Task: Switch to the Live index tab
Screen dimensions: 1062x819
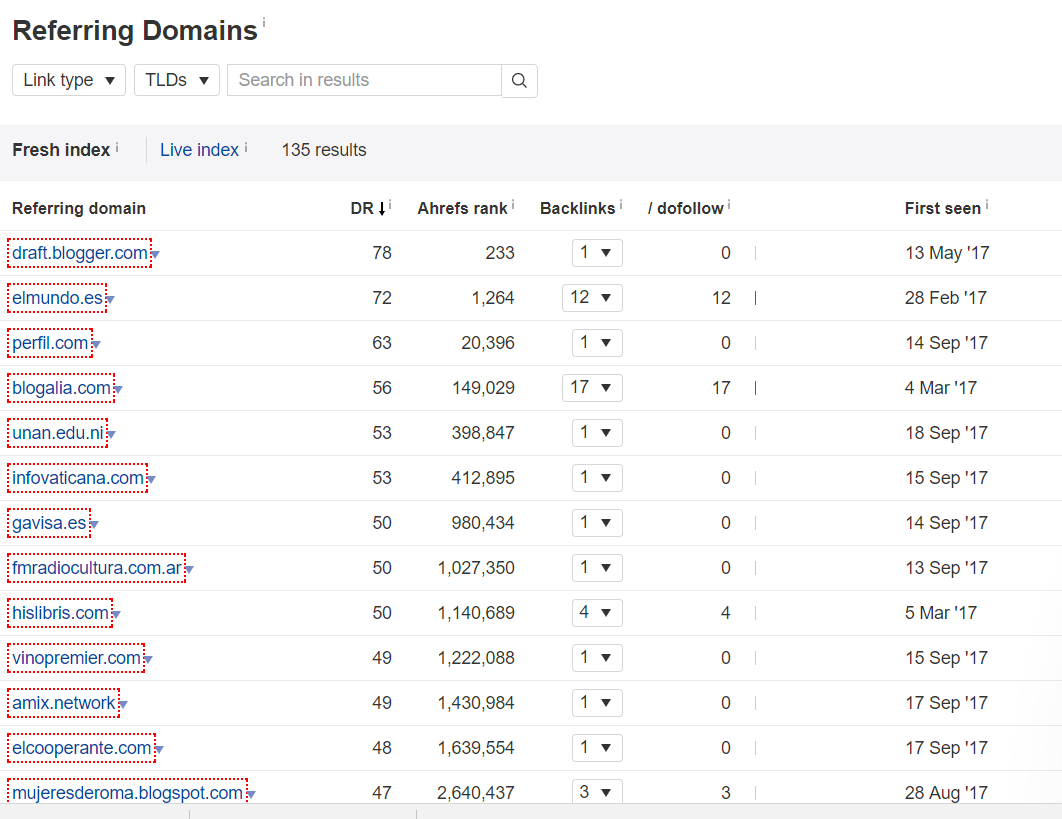Action: click(199, 150)
